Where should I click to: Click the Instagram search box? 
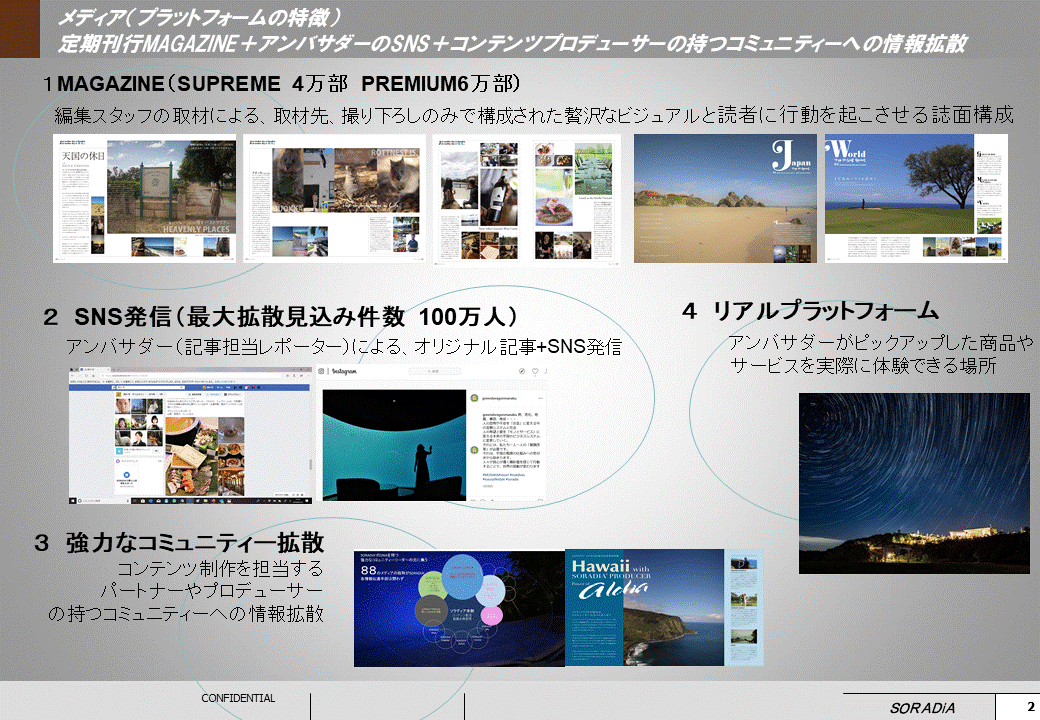coord(436,372)
